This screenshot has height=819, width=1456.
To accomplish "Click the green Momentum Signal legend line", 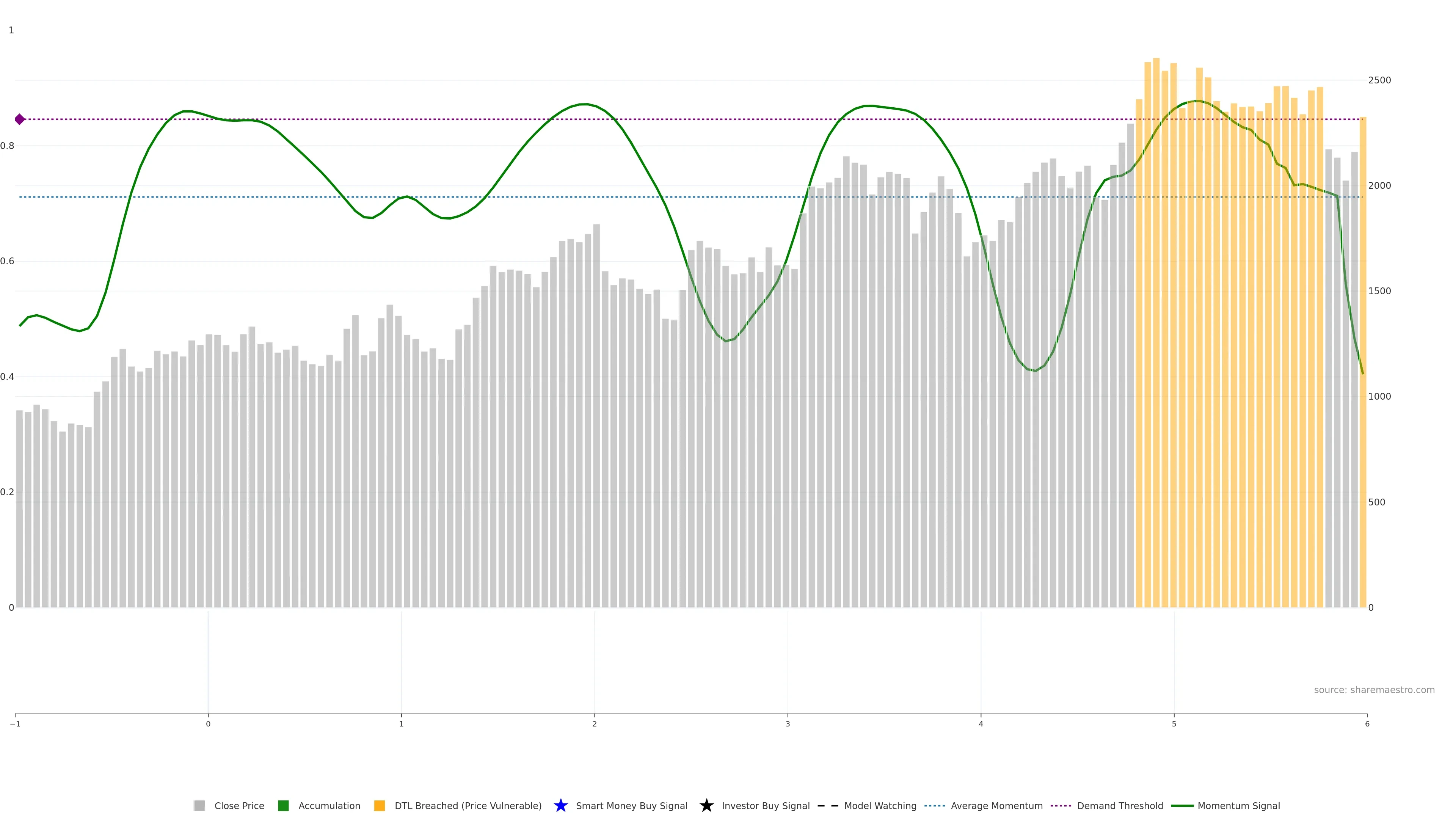I will 1183,805.
